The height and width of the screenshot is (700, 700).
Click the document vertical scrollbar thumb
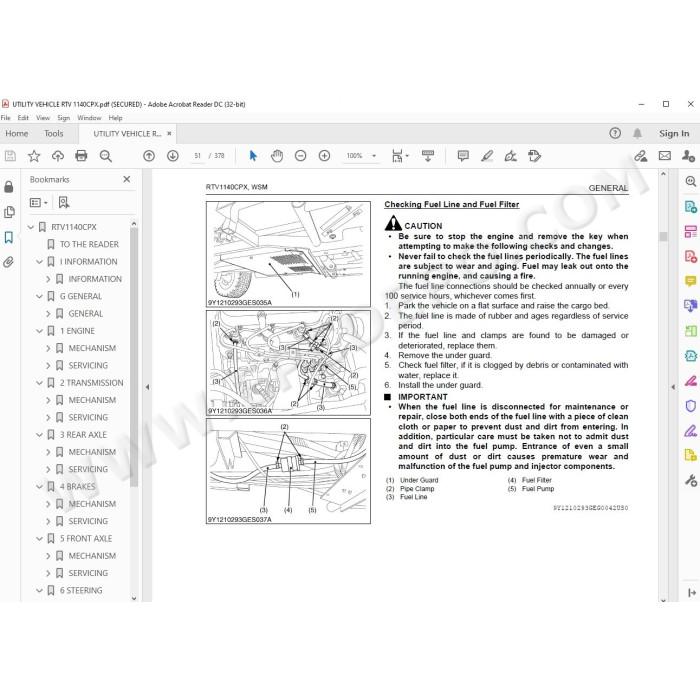click(663, 236)
